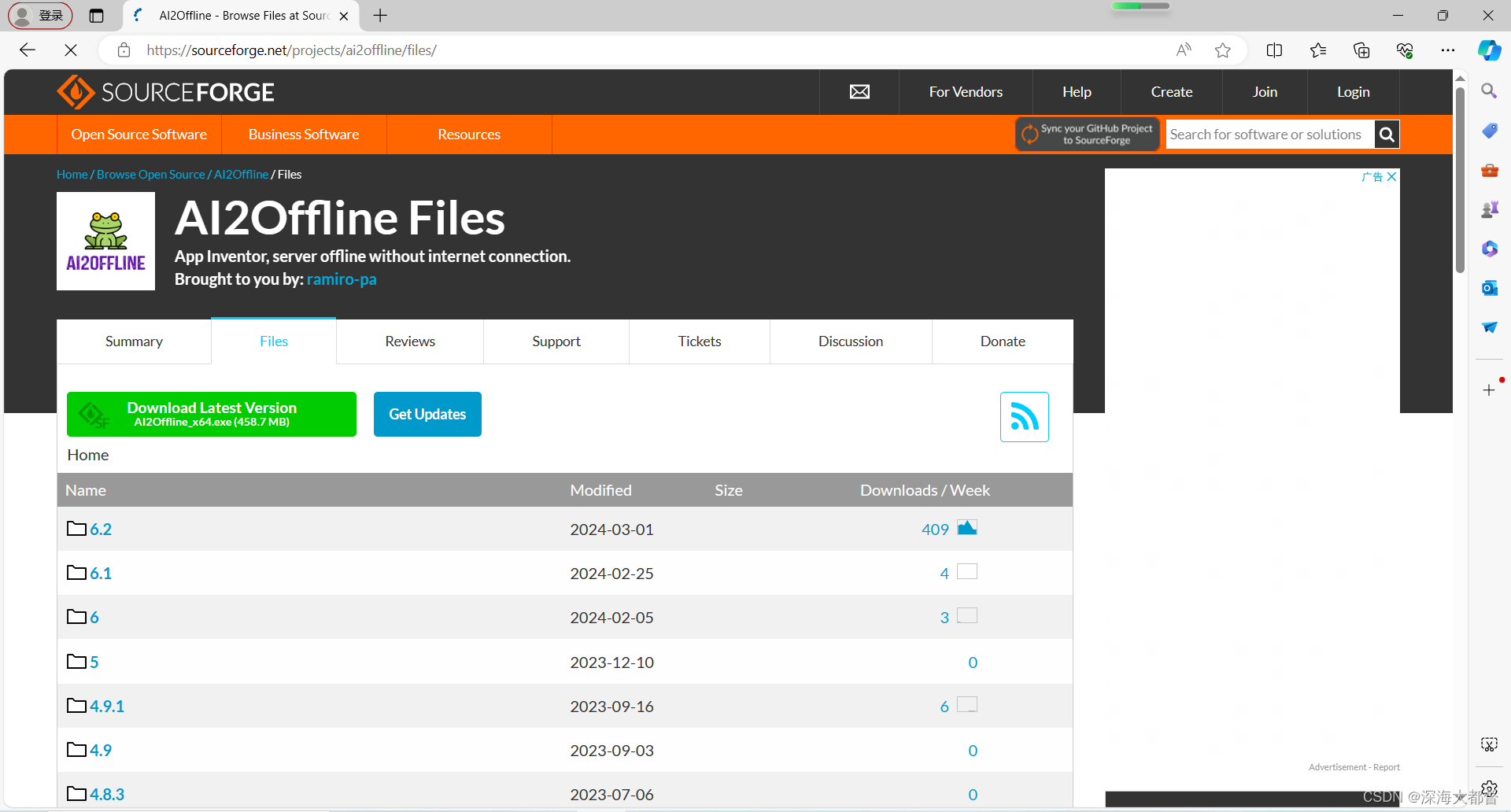Image resolution: width=1511 pixels, height=812 pixels.
Task: Click Get Updates button
Action: (x=427, y=414)
